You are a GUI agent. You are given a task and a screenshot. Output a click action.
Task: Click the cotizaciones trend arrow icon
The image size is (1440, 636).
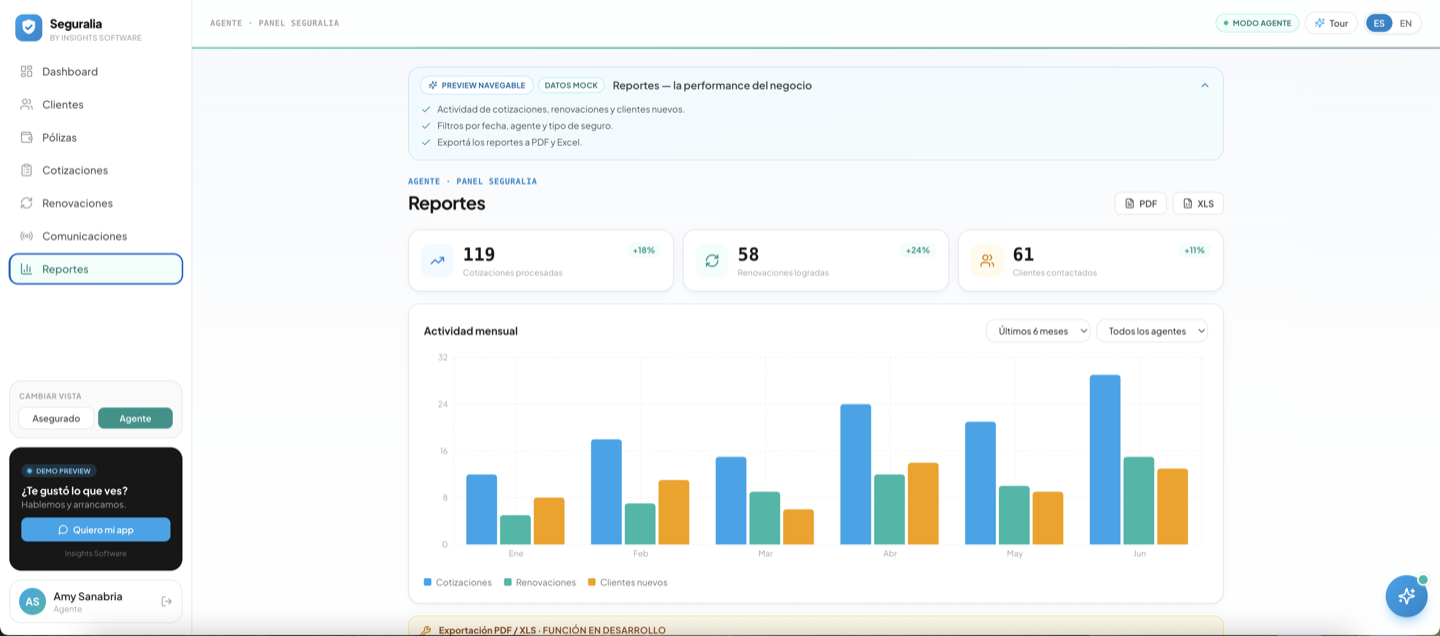(437, 261)
